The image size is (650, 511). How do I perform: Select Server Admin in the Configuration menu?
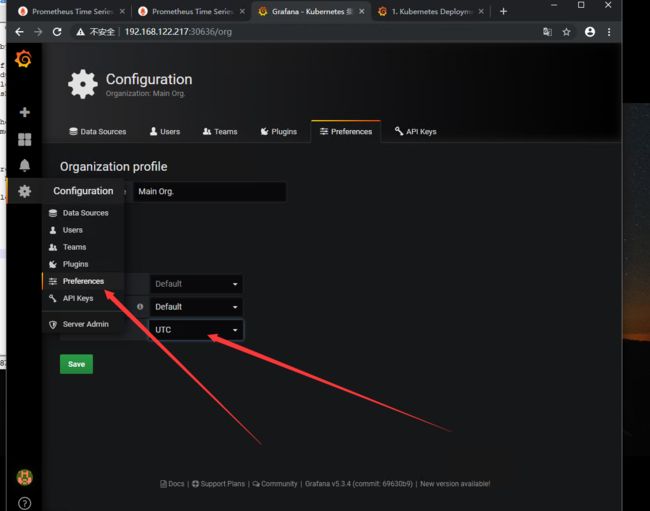pyautogui.click(x=85, y=324)
